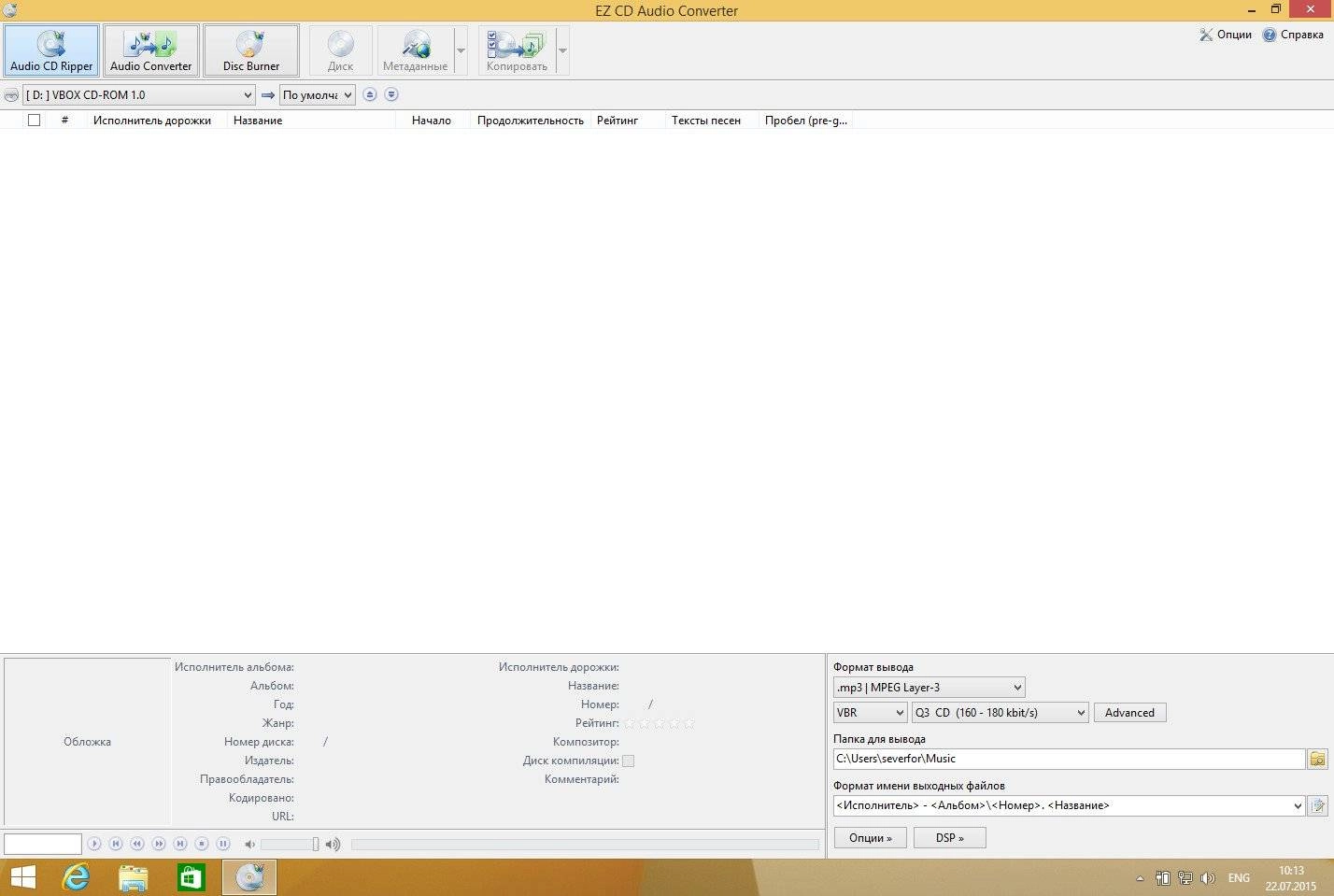Open the Windows Start button
Screen dimensions: 1334x896
(22, 878)
